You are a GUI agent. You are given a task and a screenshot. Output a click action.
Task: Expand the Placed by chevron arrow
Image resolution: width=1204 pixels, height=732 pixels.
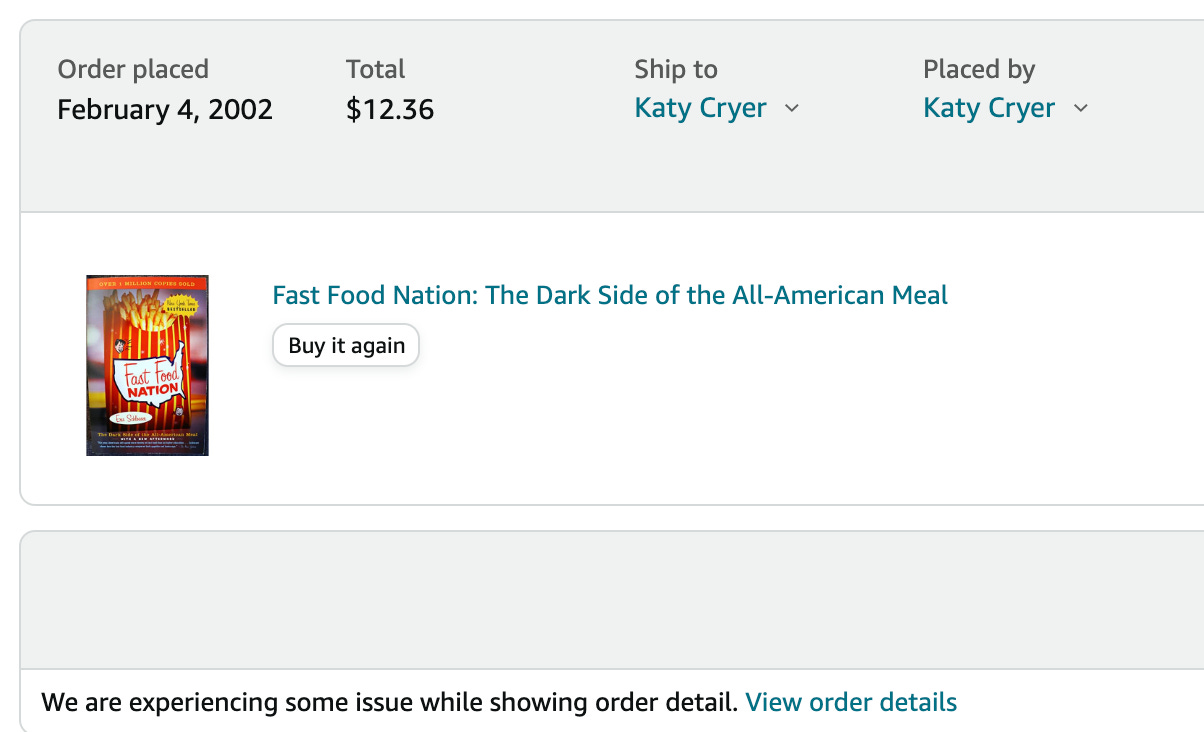[x=1080, y=108]
